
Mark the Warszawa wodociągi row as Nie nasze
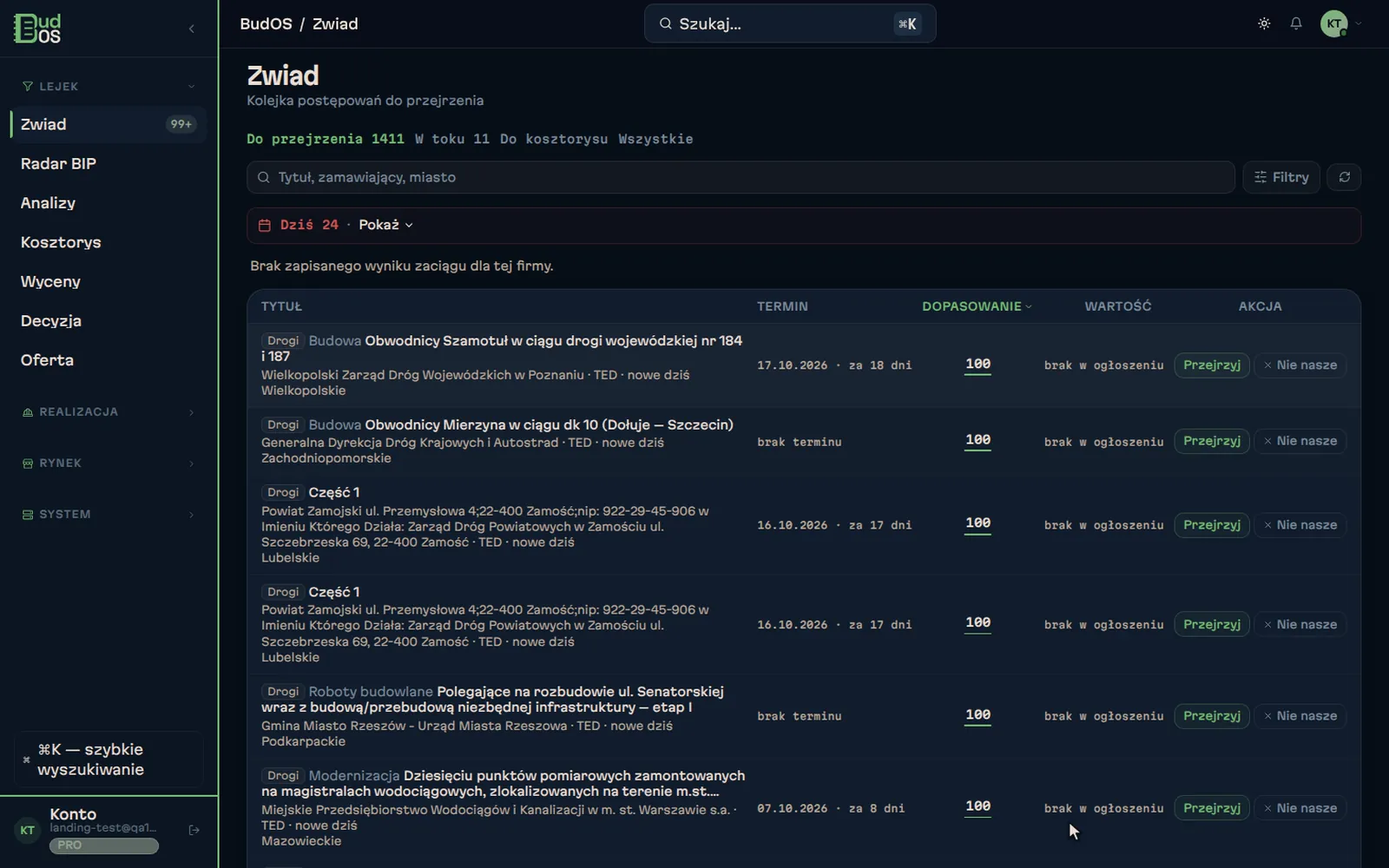1300,807
